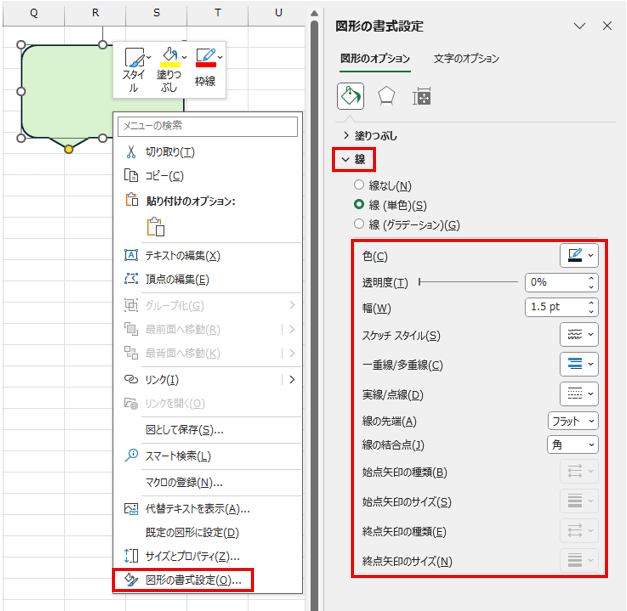The width and height of the screenshot is (627, 611).
Task: Choose テキストの編集(X) menu item
Action: pos(208,255)
